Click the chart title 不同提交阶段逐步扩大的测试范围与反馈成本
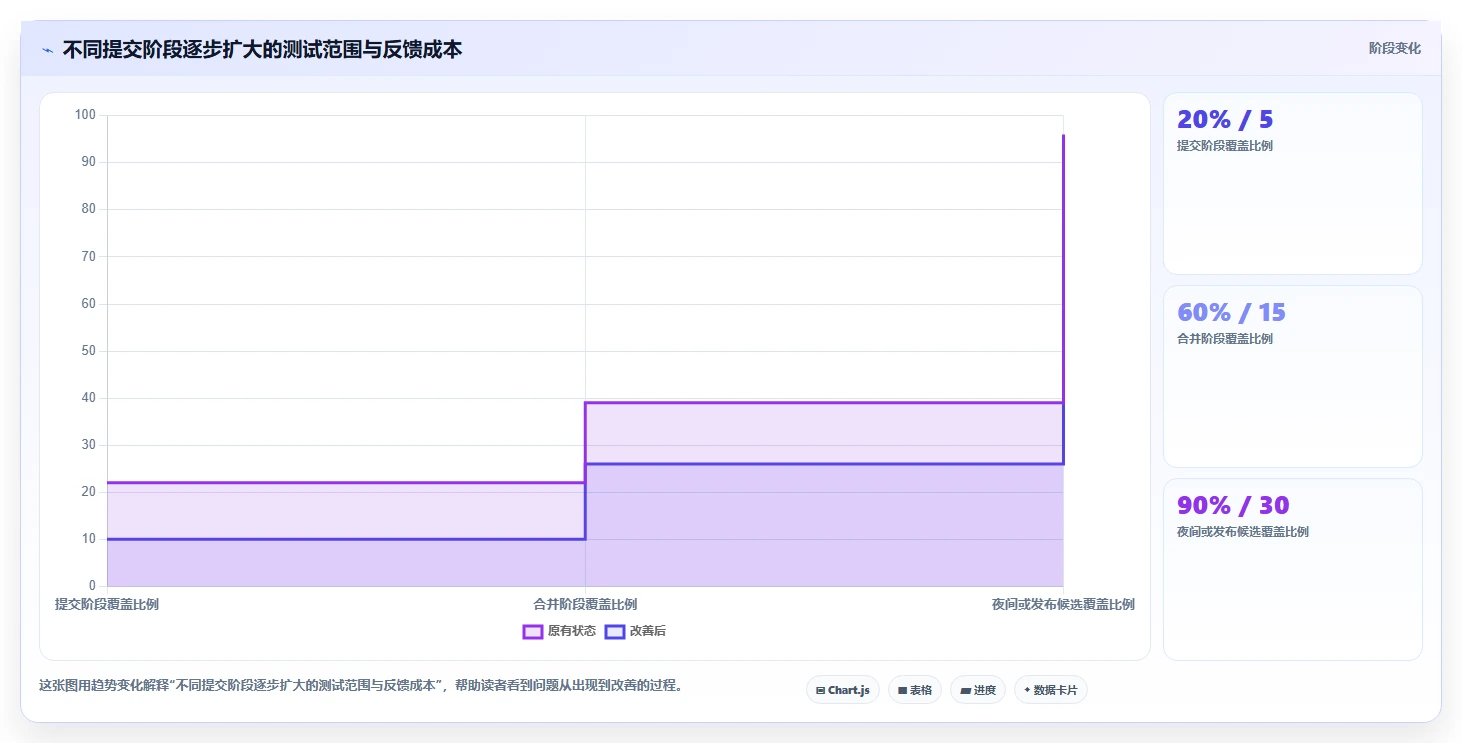Viewport: 1462px width, 743px height. (262, 49)
